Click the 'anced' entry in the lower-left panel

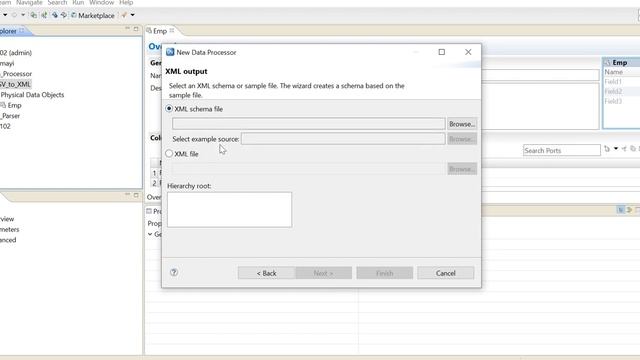(8, 240)
